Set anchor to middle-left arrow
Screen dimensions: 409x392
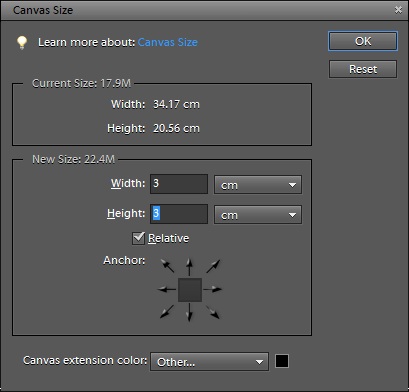(x=167, y=289)
